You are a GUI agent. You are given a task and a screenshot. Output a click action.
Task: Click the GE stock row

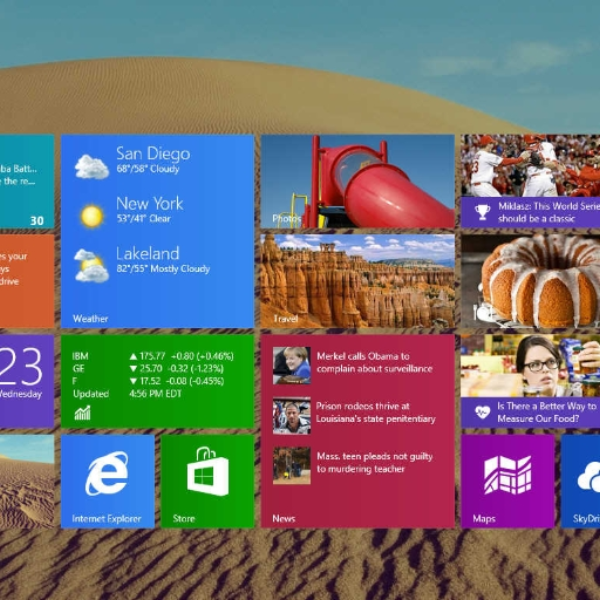point(148,368)
